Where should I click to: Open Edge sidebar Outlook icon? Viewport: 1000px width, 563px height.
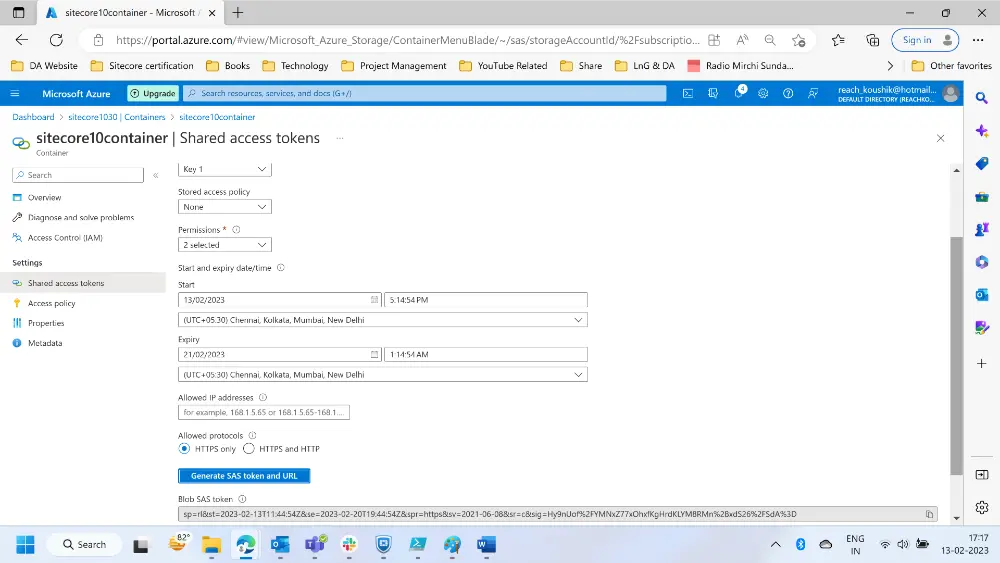[982, 295]
